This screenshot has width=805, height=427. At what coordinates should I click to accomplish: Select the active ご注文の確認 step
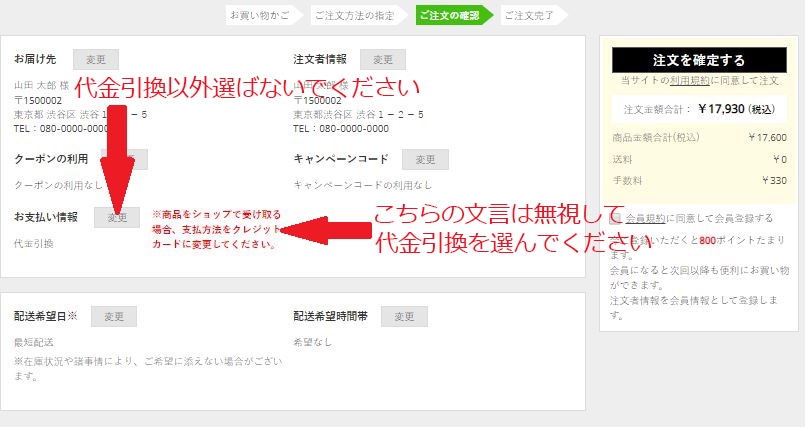tap(450, 15)
